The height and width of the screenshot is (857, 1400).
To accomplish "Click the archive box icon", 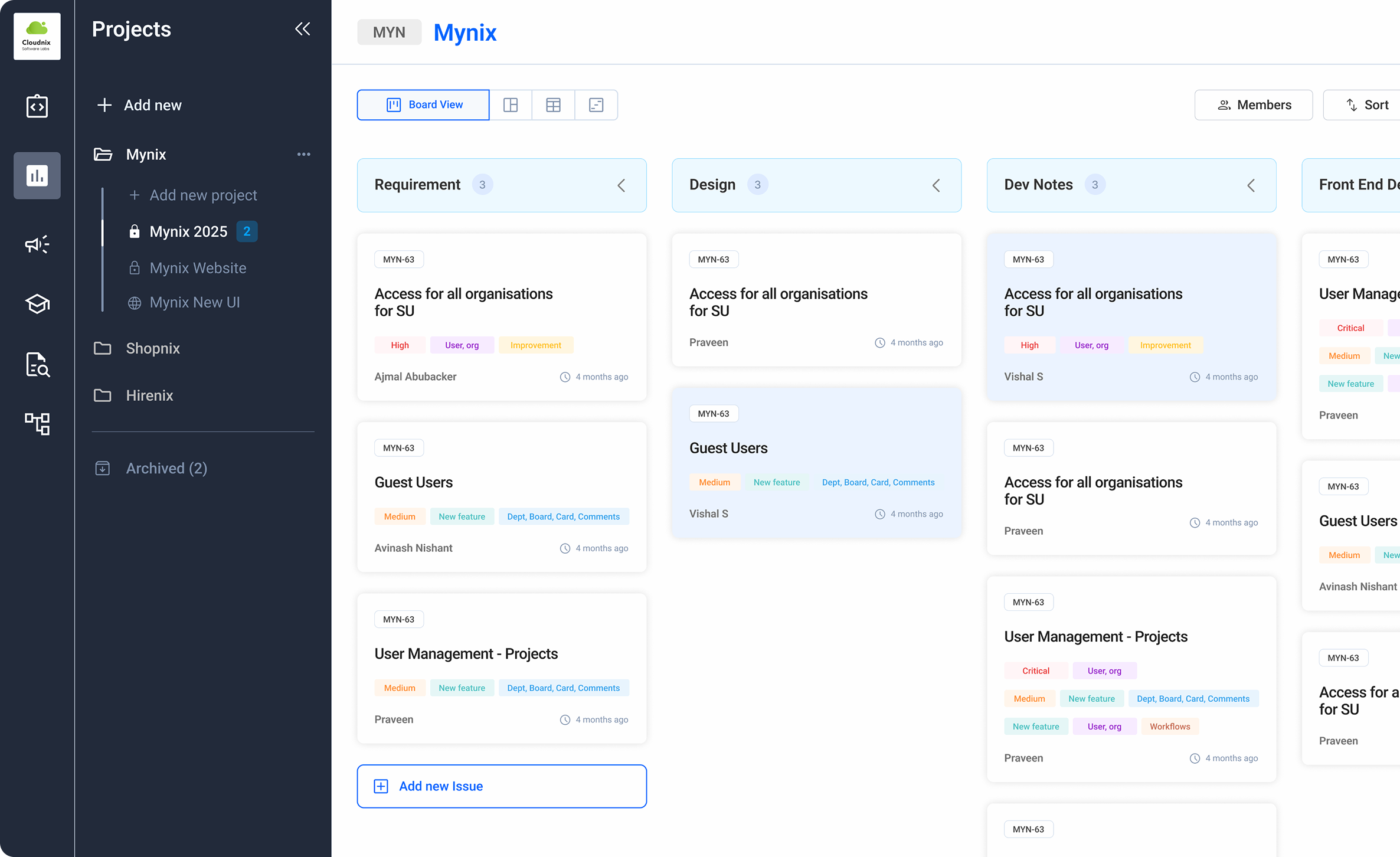I will (103, 468).
